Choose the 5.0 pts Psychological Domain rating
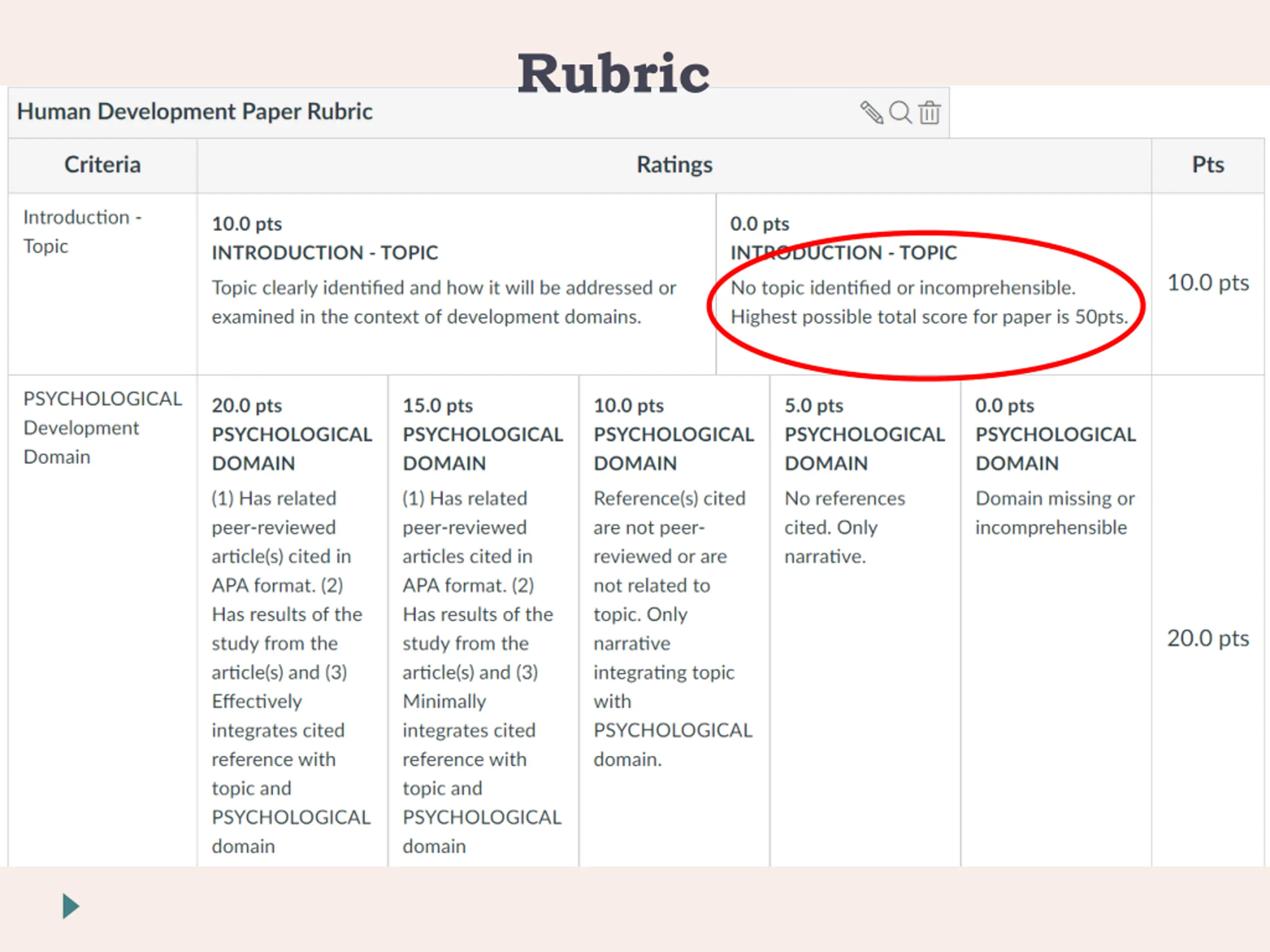The image size is (1270, 952). (865, 621)
